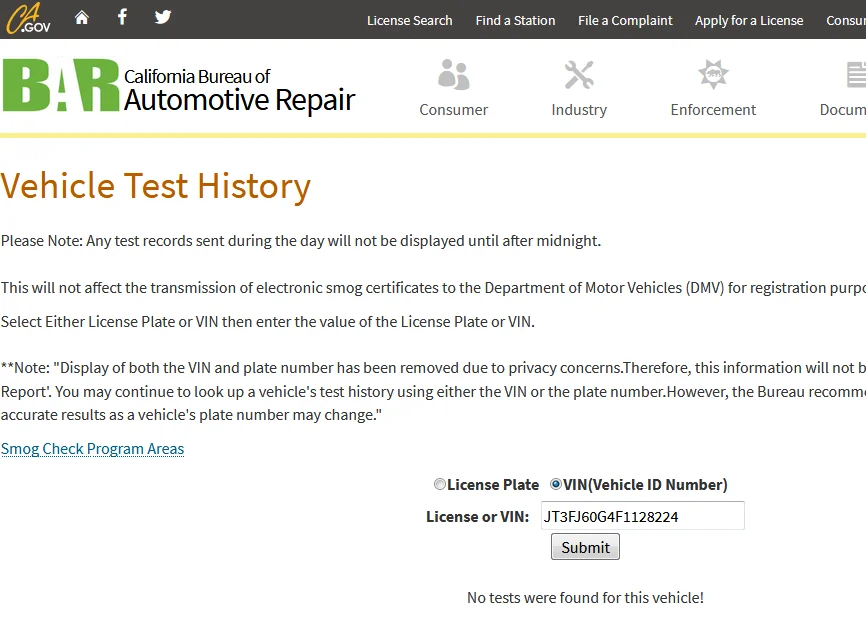Open License Search in top menu
Screen dimensions: 866x629
409,20
